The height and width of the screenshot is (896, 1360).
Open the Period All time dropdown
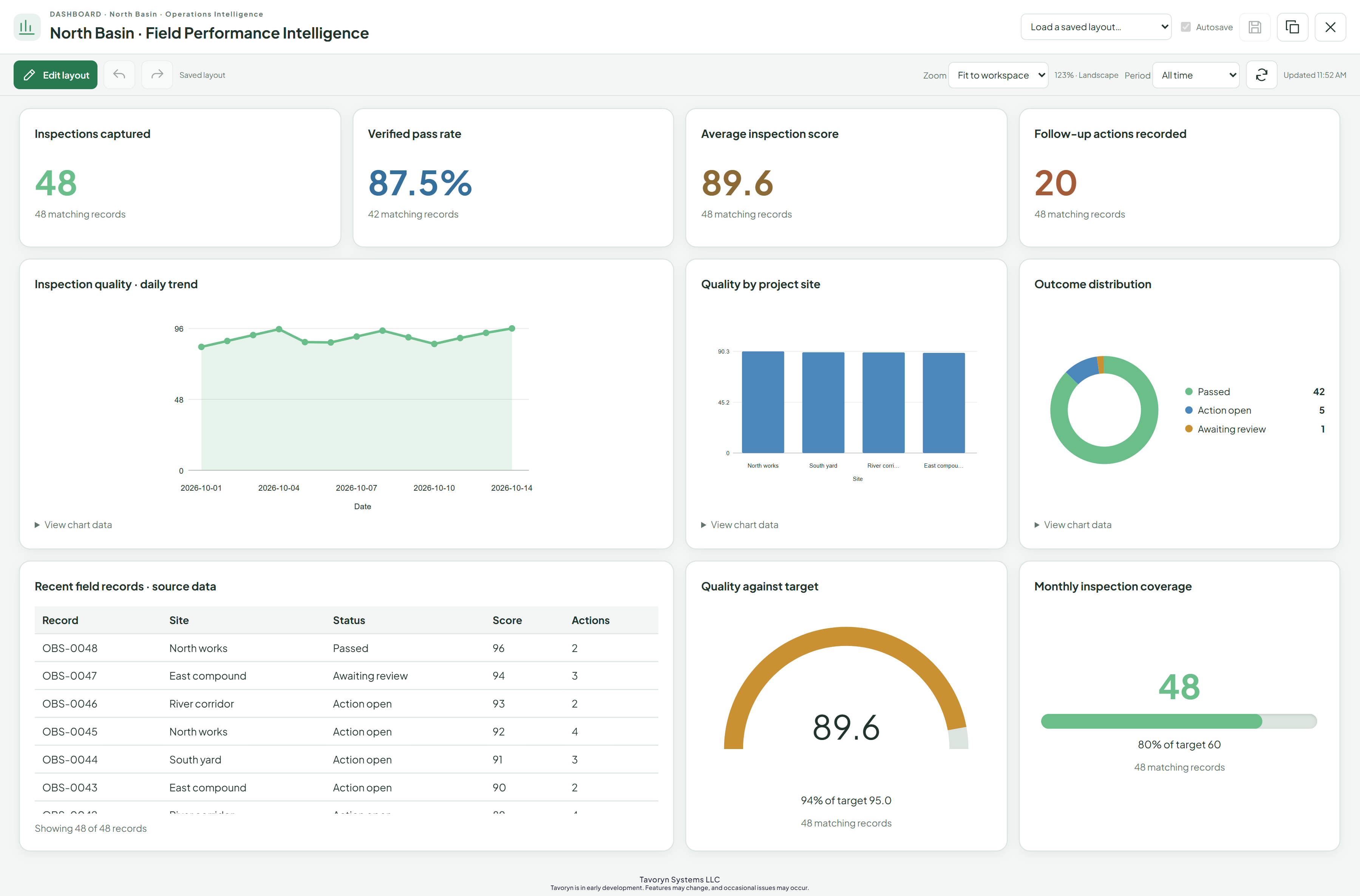click(1195, 75)
